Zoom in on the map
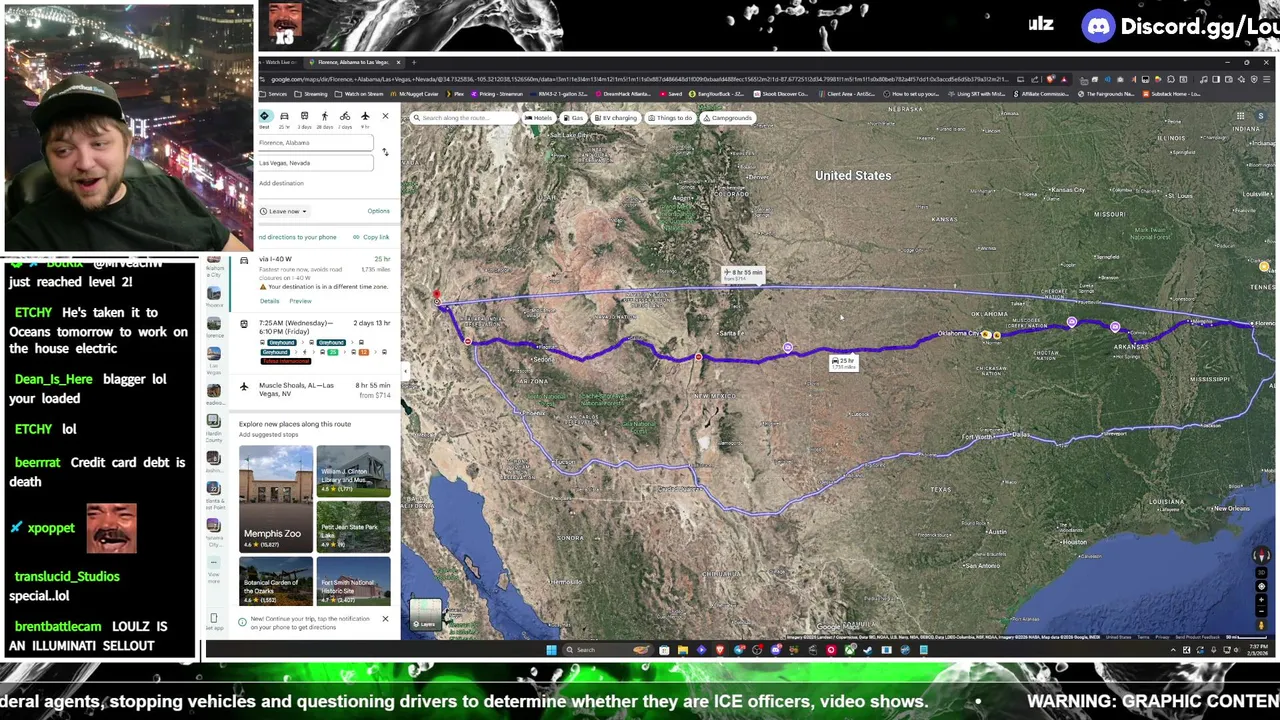The image size is (1280, 720). (x=1261, y=600)
